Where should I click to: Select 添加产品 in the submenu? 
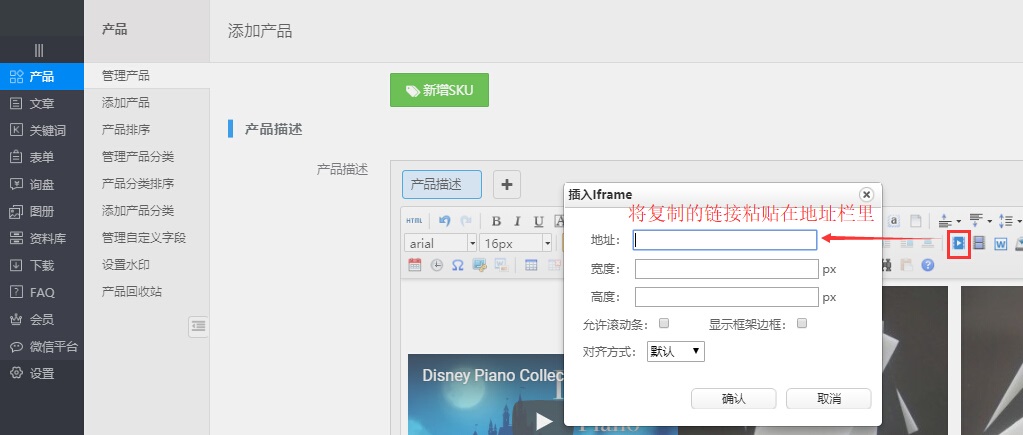[x=126, y=103]
